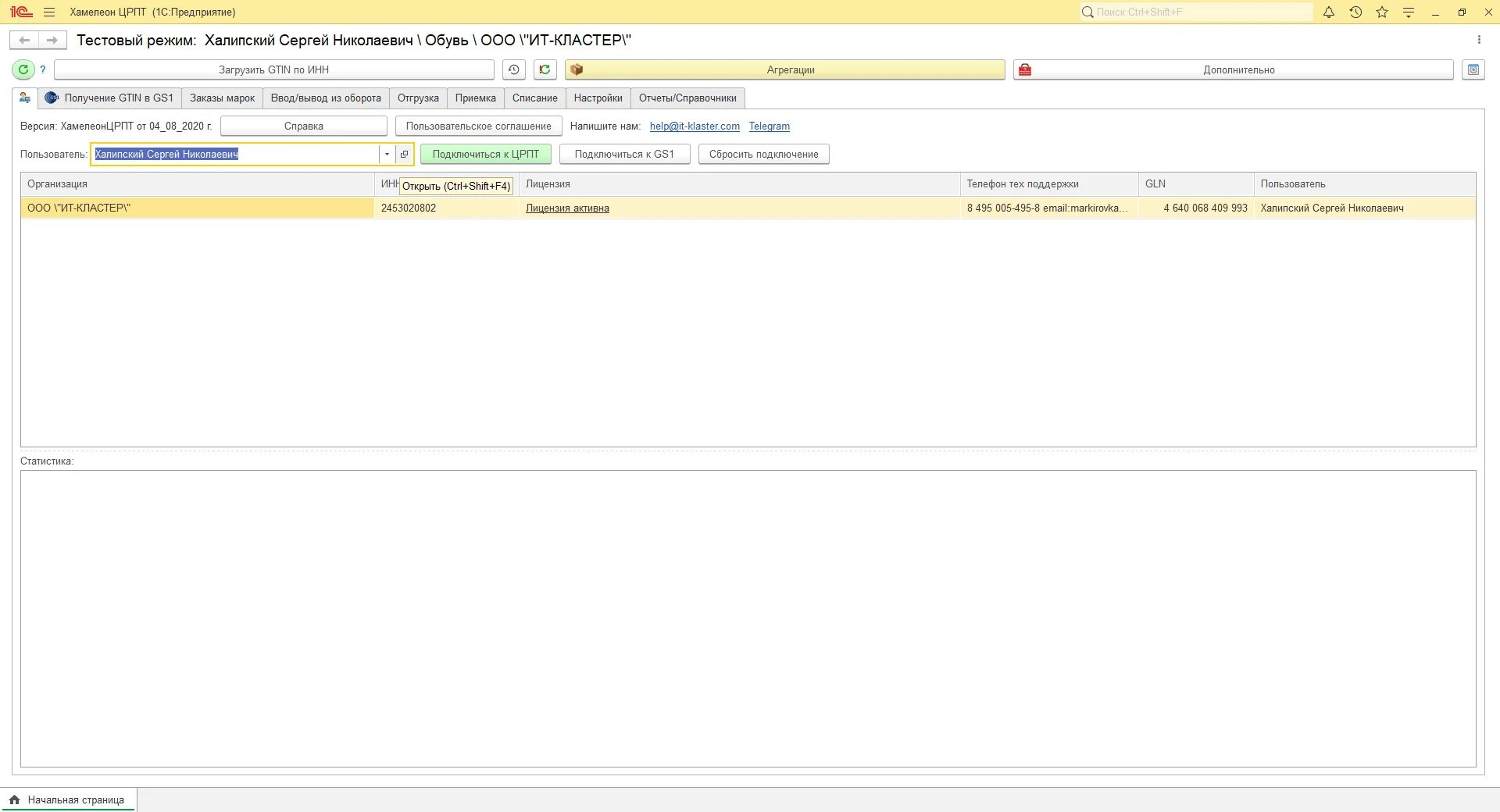Expand the Пользователь dropdown arrow

387,154
